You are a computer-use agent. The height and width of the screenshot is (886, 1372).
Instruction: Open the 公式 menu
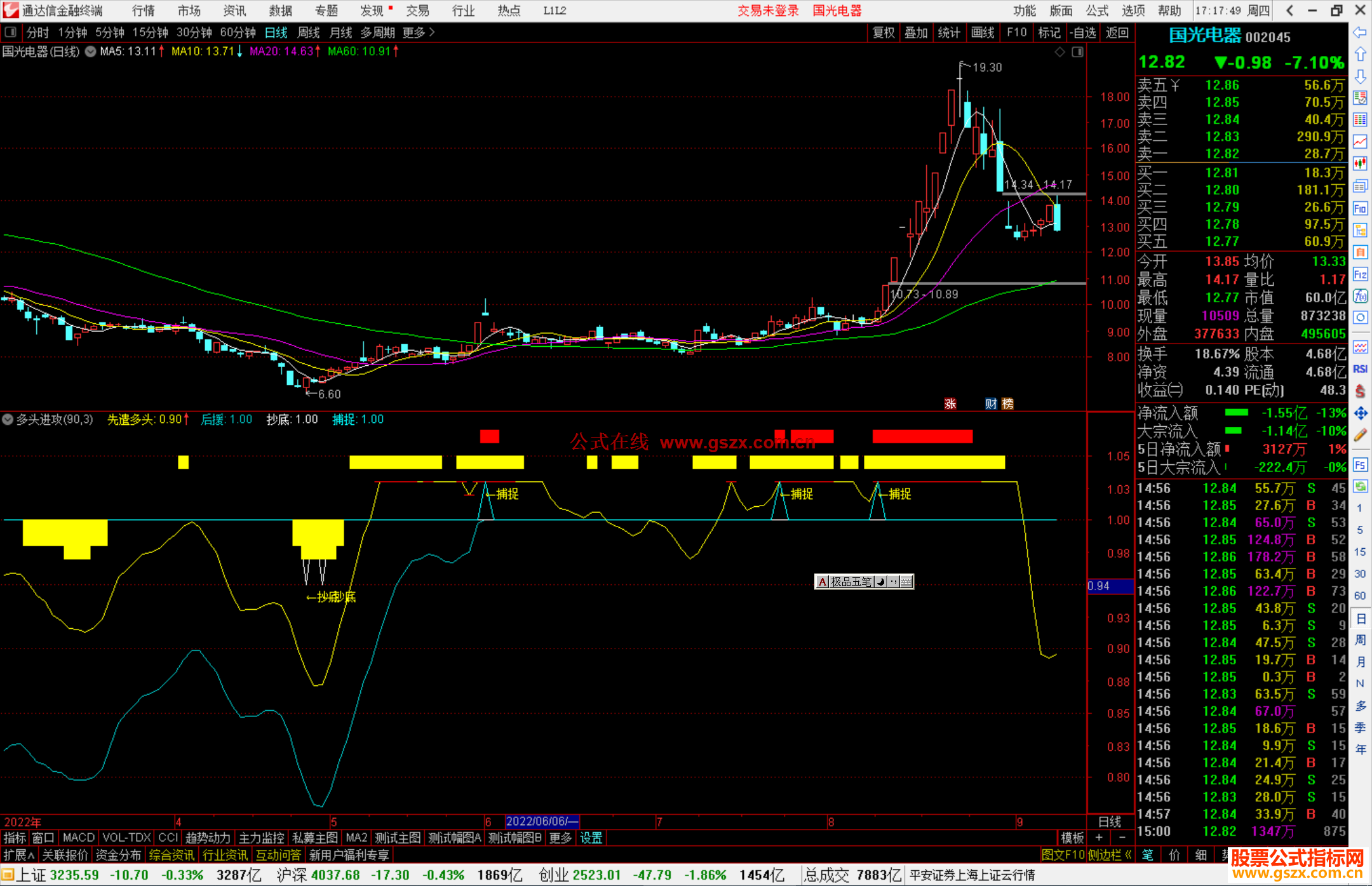coord(1097,11)
